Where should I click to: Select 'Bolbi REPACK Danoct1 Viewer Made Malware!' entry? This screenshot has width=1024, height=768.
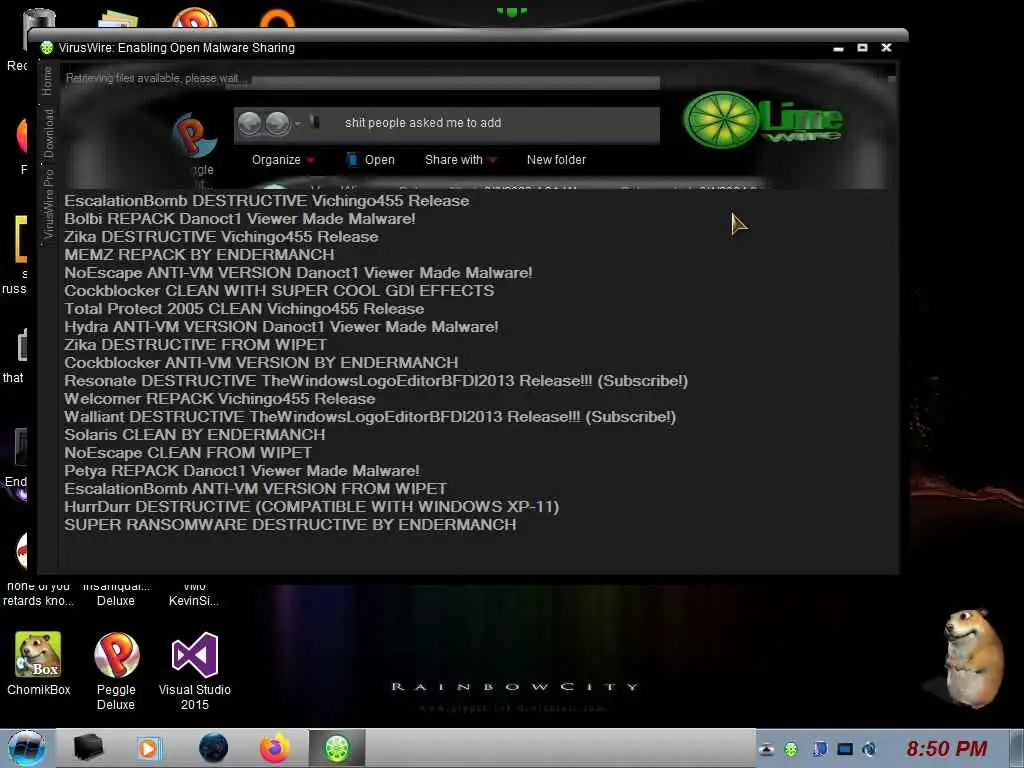click(240, 219)
